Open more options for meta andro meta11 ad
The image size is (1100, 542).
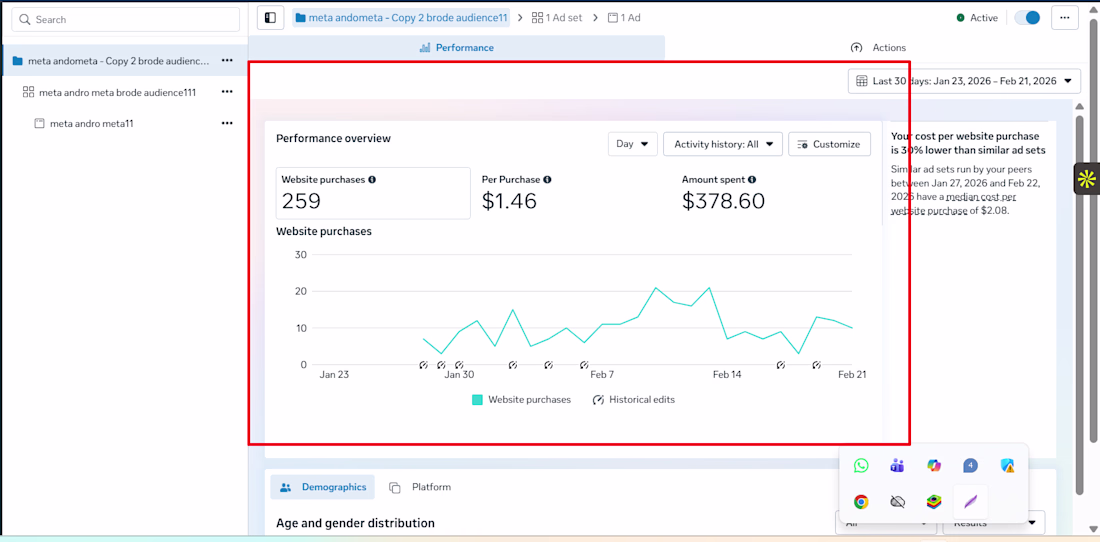coord(227,123)
